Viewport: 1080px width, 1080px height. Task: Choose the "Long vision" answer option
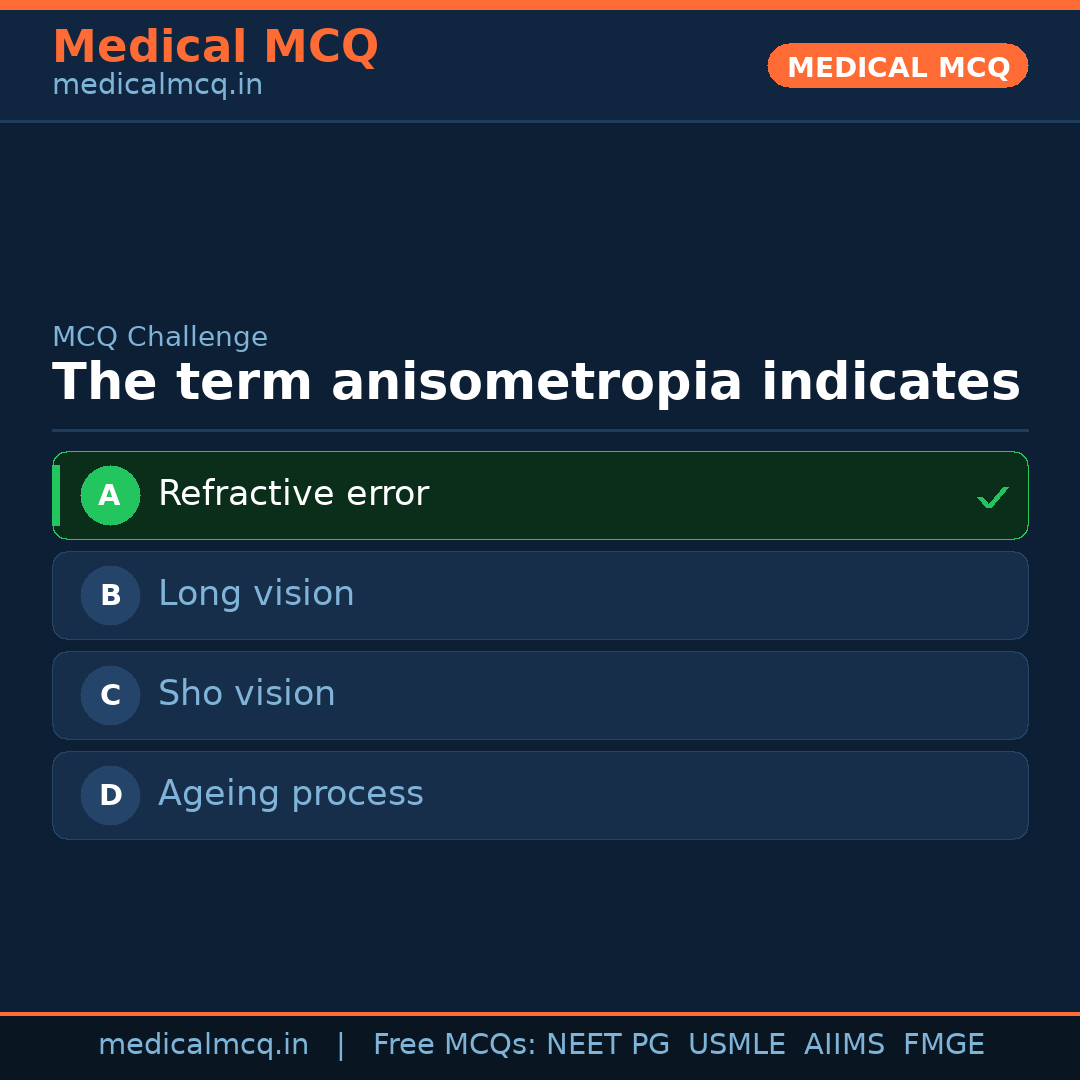256,594
